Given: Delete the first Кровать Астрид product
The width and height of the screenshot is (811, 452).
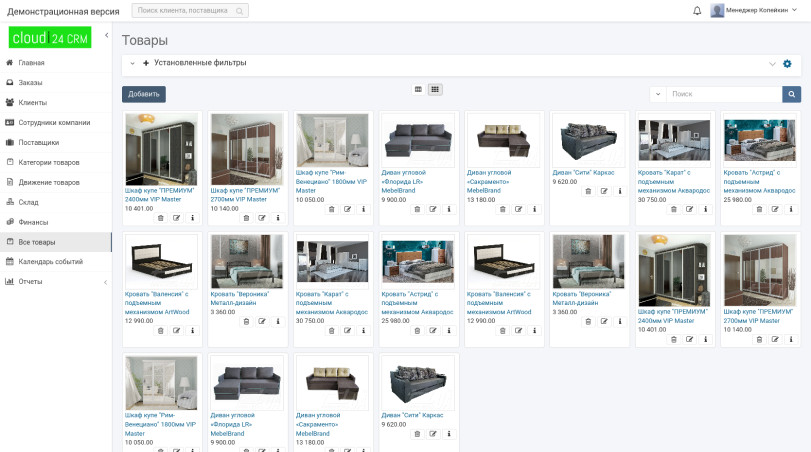Looking at the screenshot, I should [x=758, y=208].
